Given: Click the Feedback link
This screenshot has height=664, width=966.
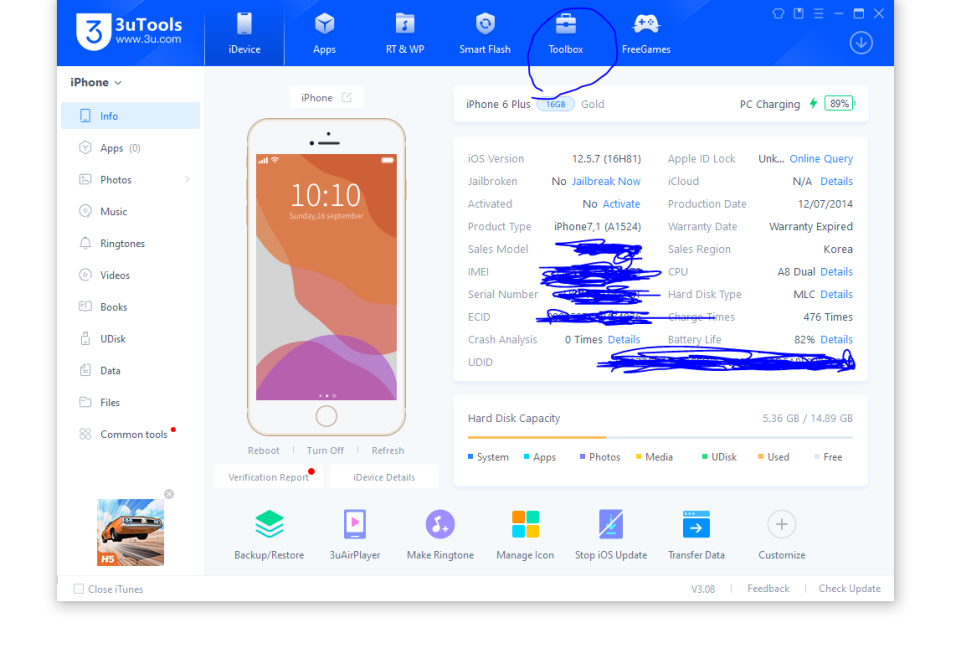Looking at the screenshot, I should [x=768, y=589].
